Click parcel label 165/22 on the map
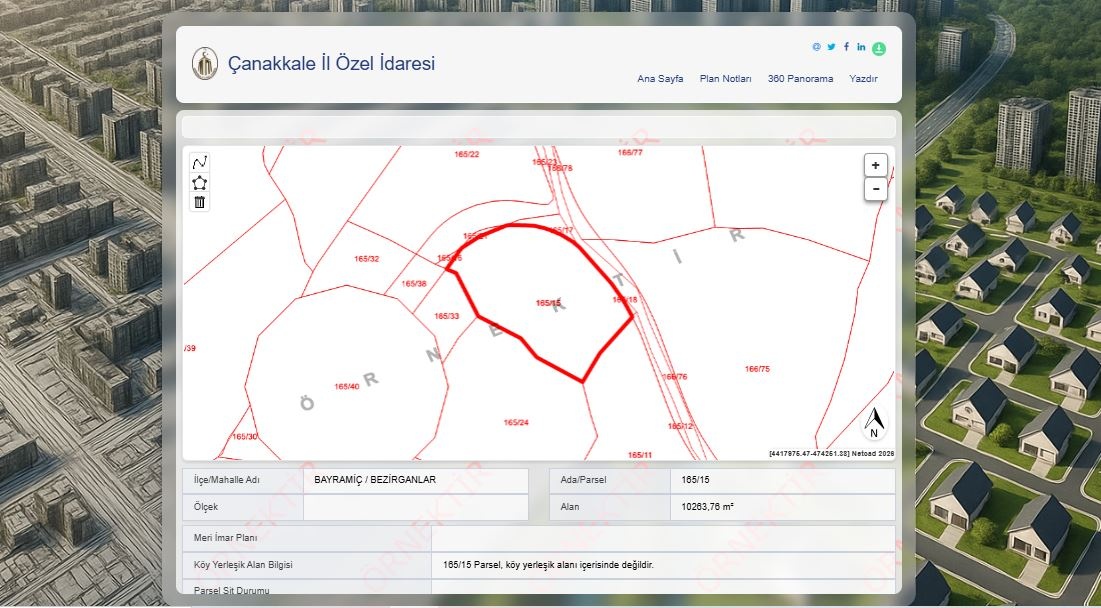The width and height of the screenshot is (1101, 608). coord(467,154)
